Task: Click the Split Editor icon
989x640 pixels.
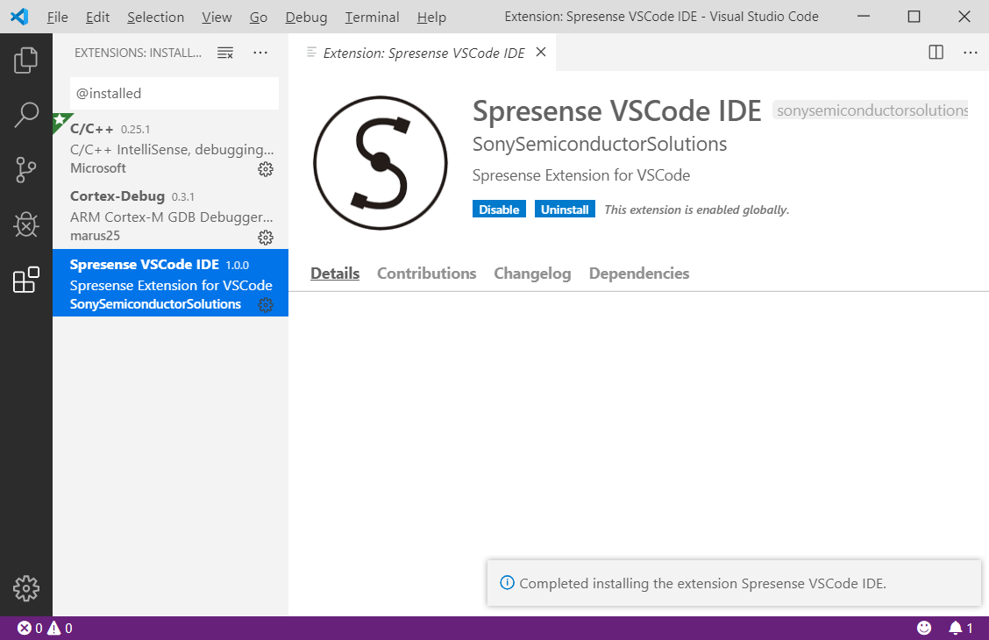Action: [935, 52]
